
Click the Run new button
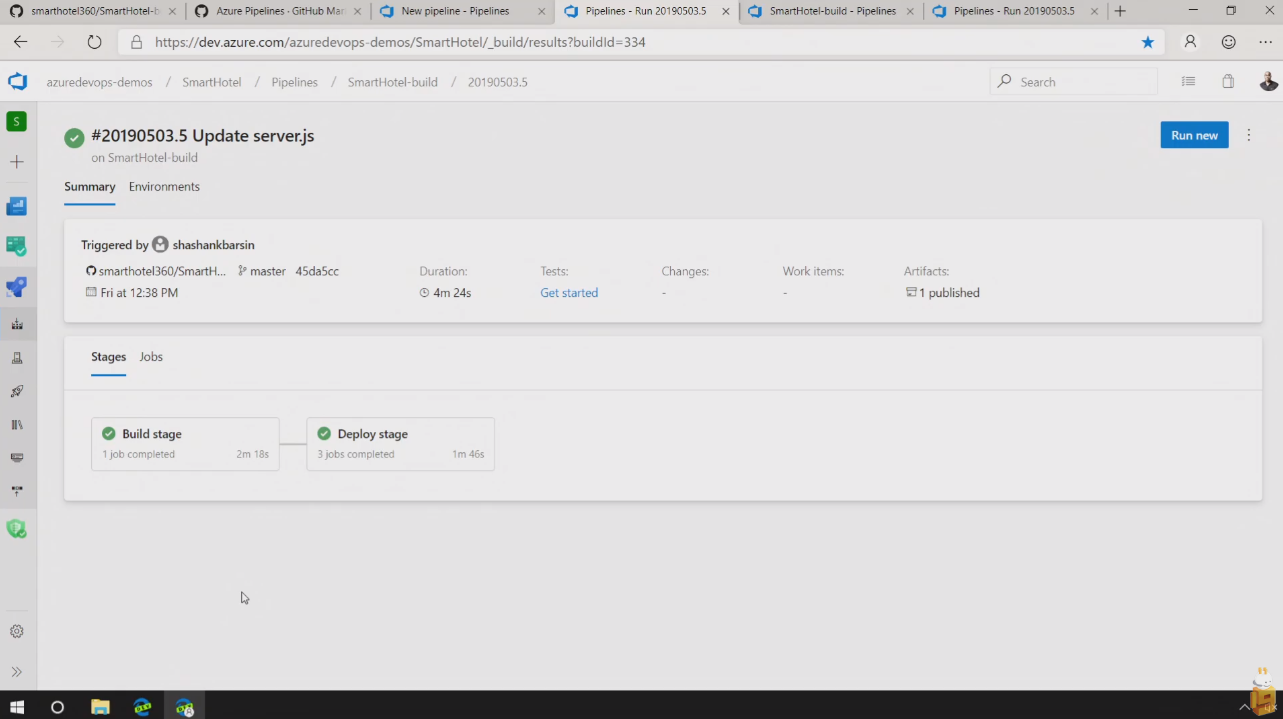[1194, 135]
